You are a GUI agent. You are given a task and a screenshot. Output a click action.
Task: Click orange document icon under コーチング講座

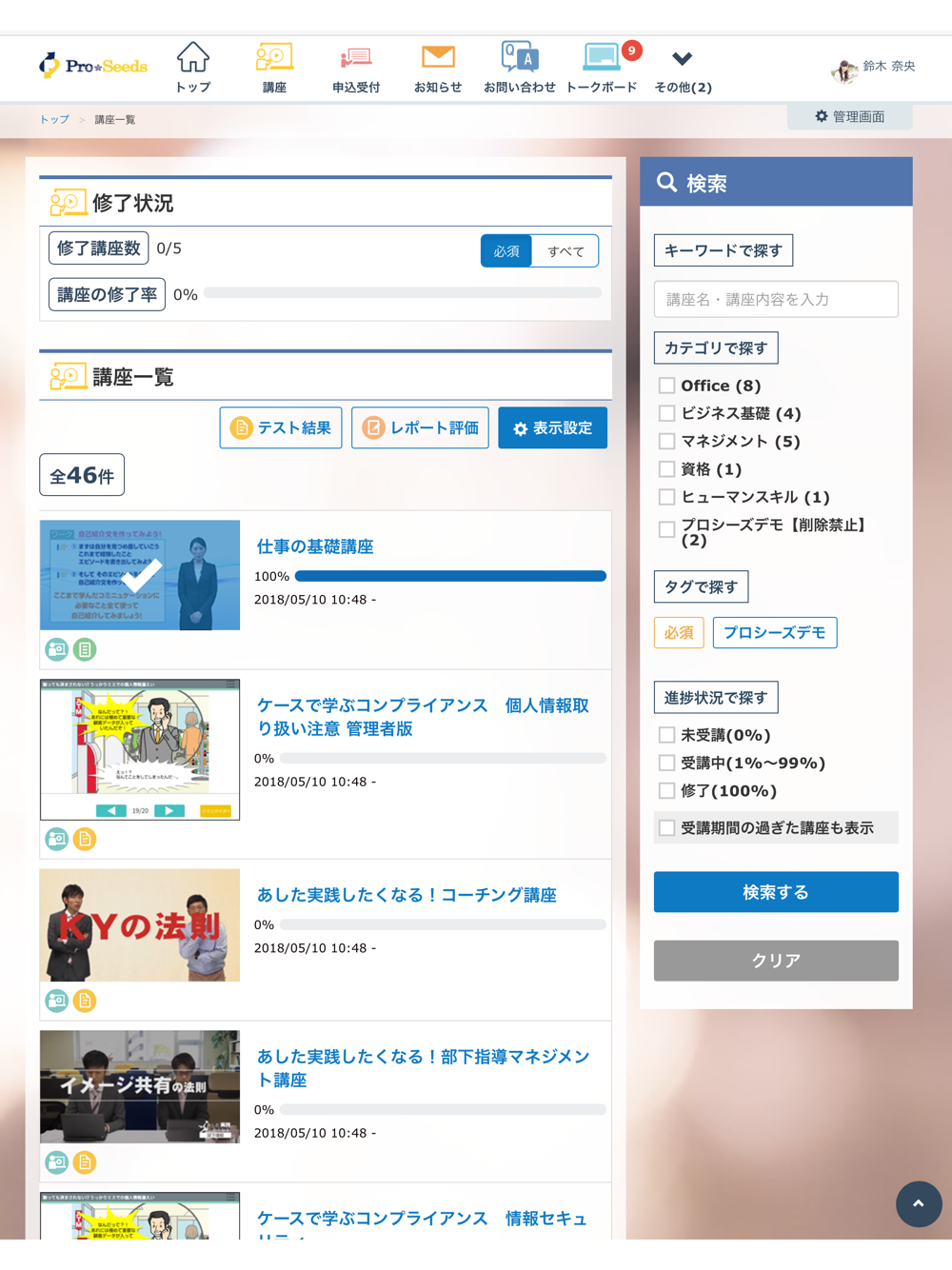click(85, 1001)
